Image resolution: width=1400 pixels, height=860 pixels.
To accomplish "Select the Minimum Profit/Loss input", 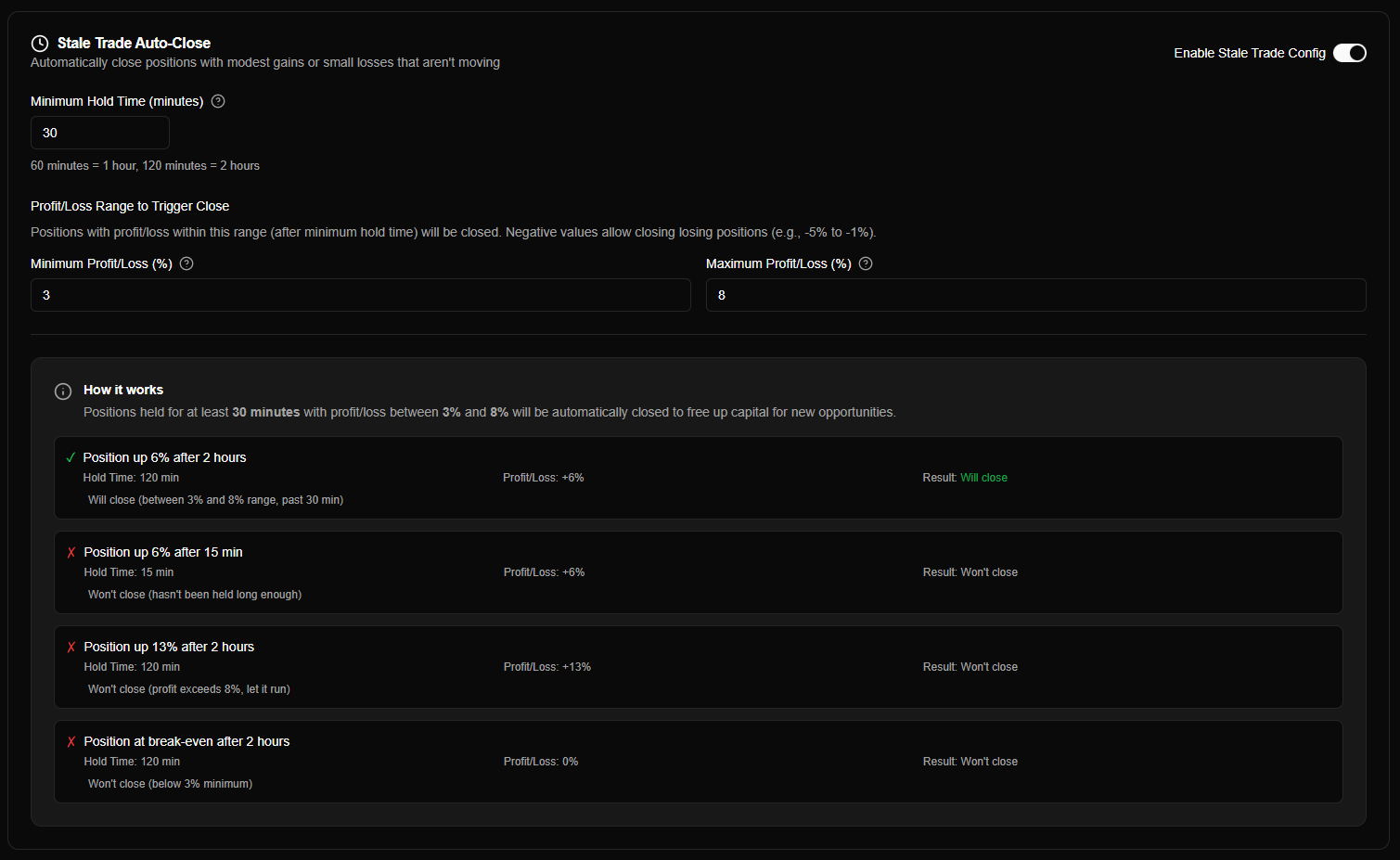I will tap(360, 294).
